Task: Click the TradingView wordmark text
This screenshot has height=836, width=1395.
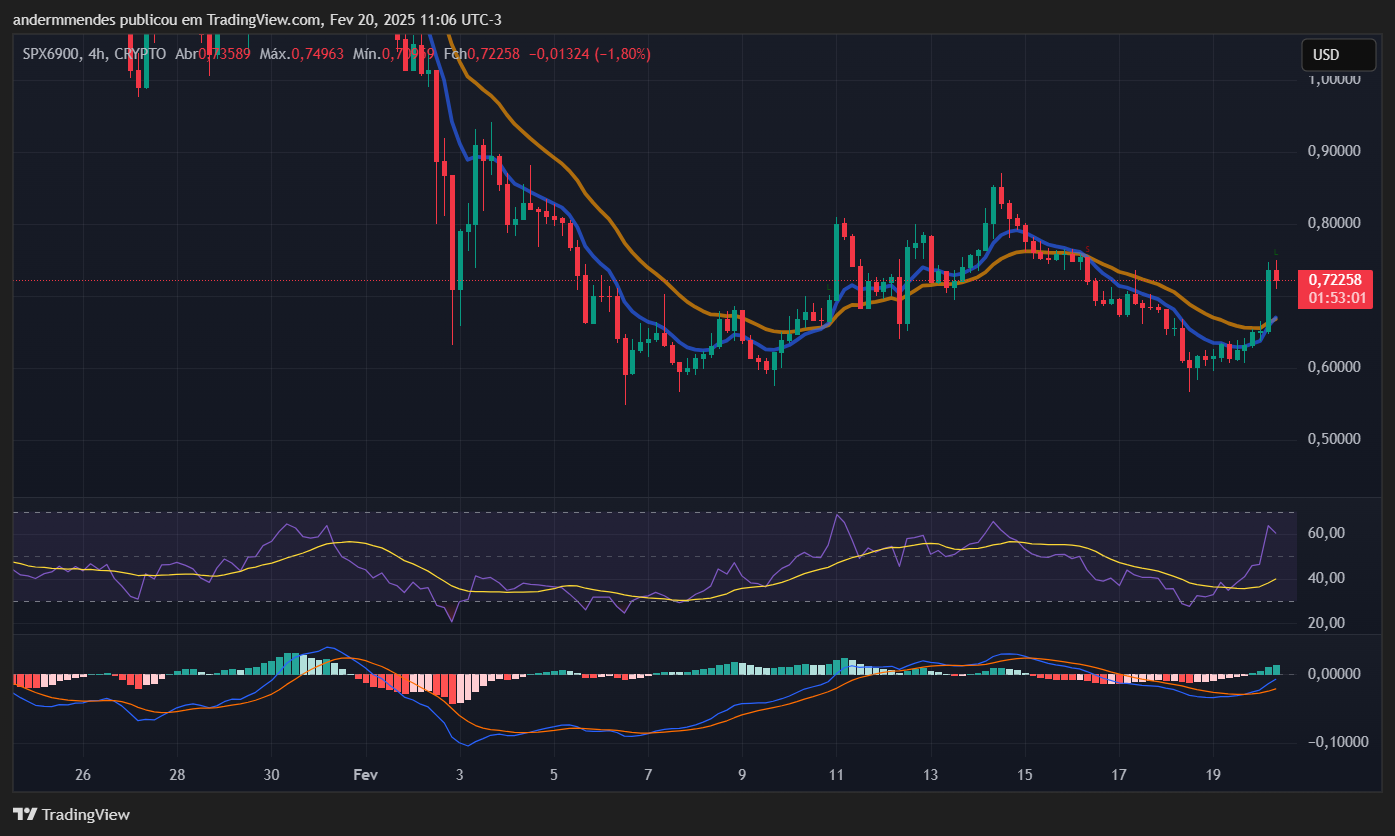Action: coord(86,815)
